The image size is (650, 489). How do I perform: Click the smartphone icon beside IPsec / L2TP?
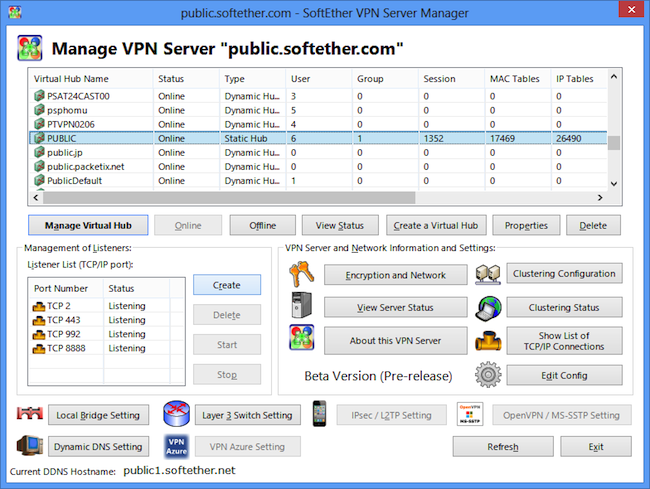click(319, 414)
